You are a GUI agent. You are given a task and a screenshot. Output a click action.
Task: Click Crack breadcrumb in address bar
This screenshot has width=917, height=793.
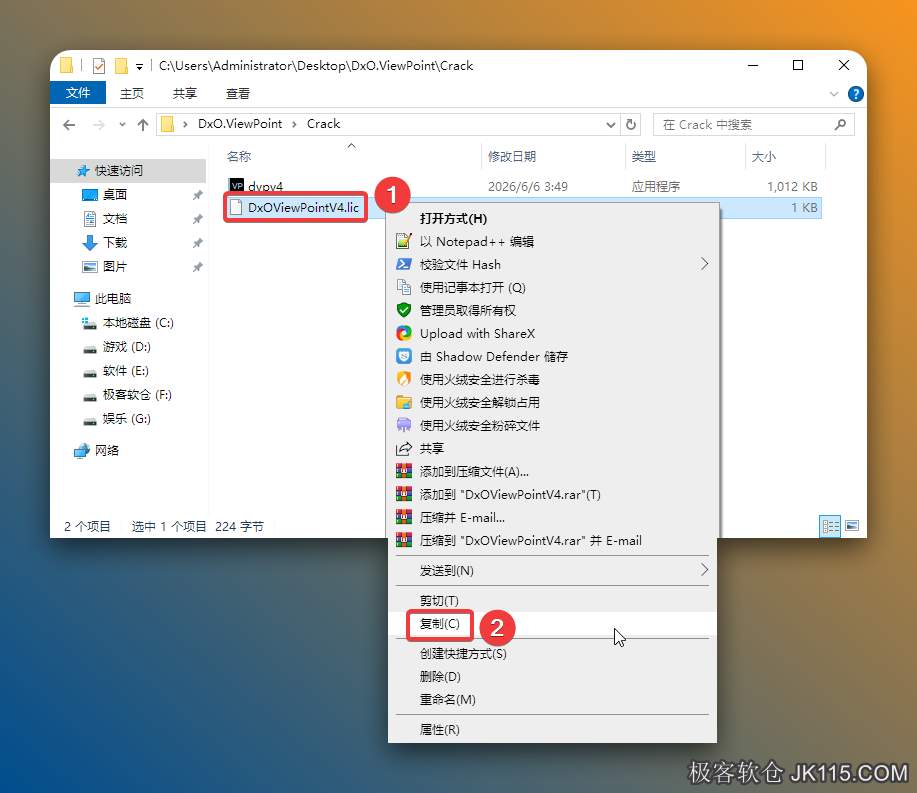click(323, 124)
